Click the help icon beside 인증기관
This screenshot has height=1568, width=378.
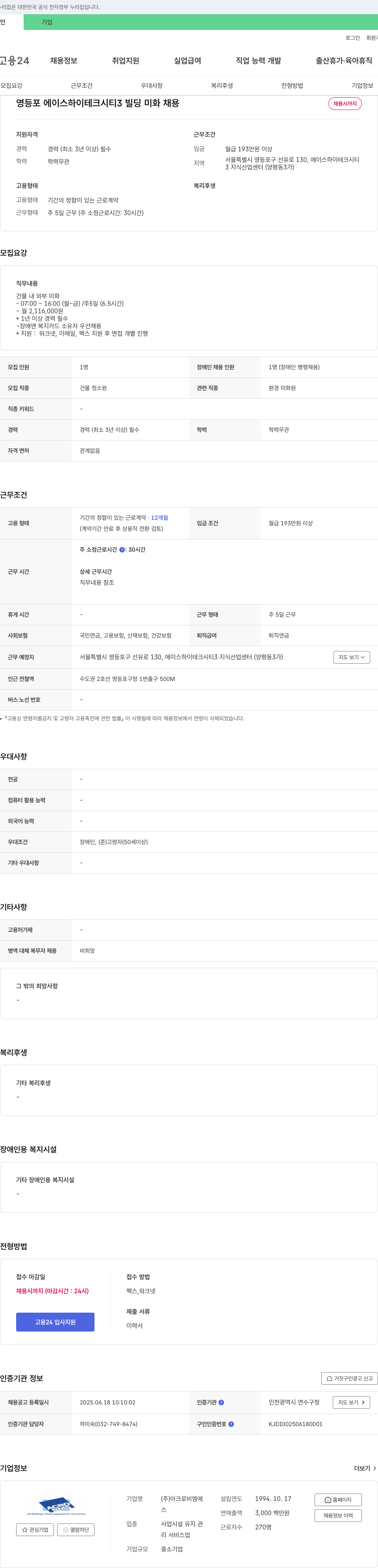click(221, 1402)
